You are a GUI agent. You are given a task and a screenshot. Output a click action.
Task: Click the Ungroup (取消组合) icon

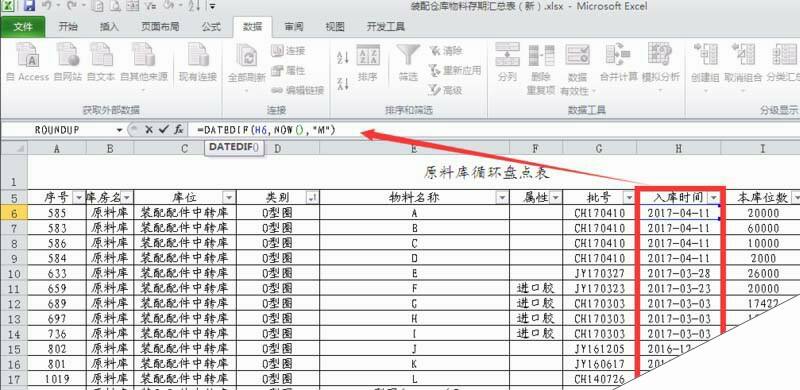pyautogui.click(x=743, y=67)
